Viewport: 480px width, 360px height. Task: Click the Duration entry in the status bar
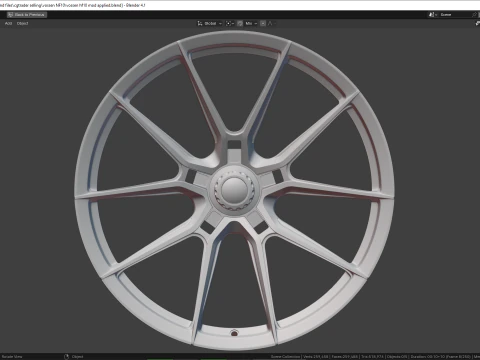tap(441, 357)
